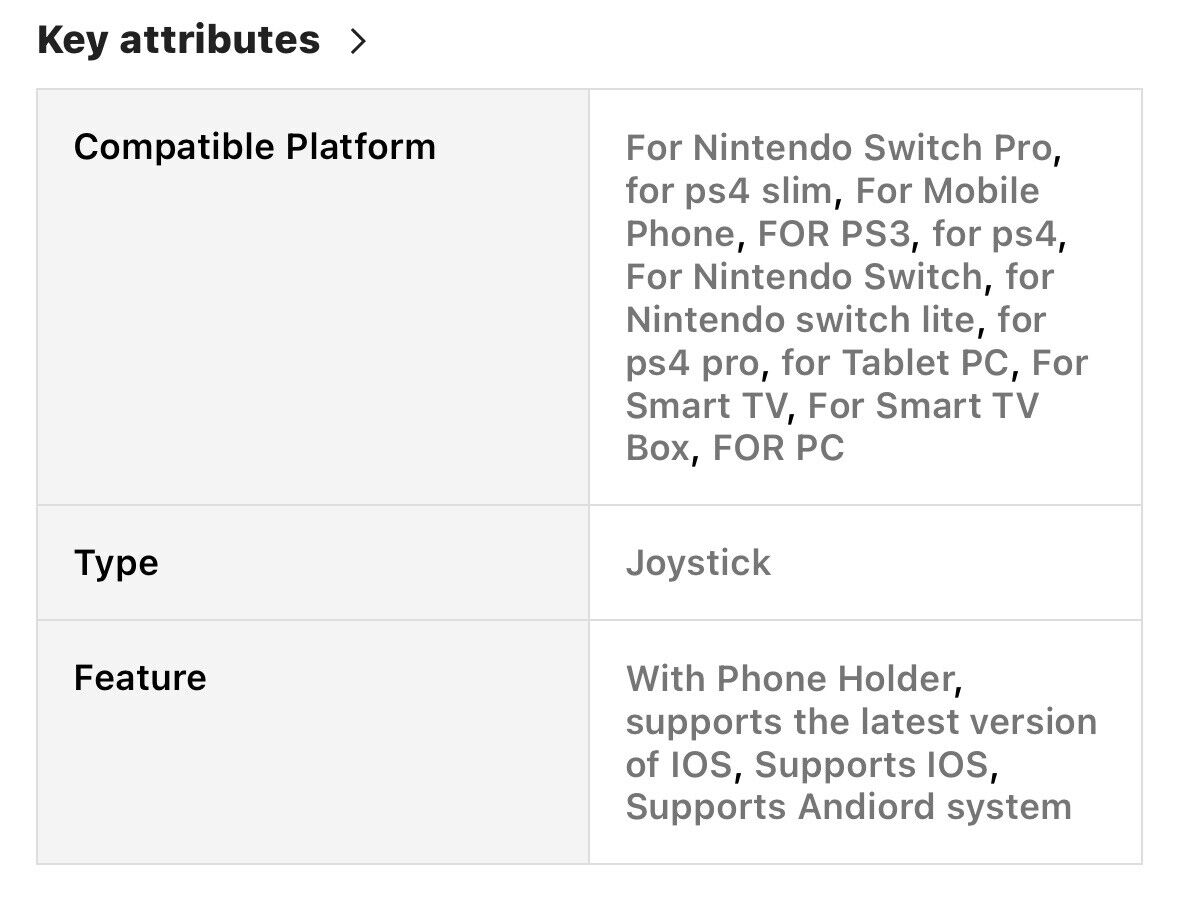The width and height of the screenshot is (1179, 900).
Task: Click 'For Nintendo Switch' entry after ps4
Action: (x=804, y=277)
